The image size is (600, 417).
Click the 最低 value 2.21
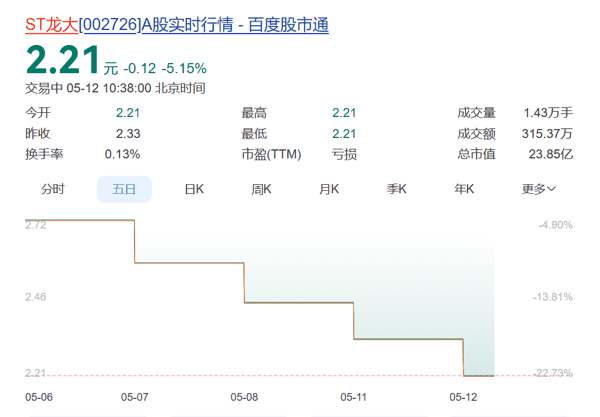(x=344, y=134)
